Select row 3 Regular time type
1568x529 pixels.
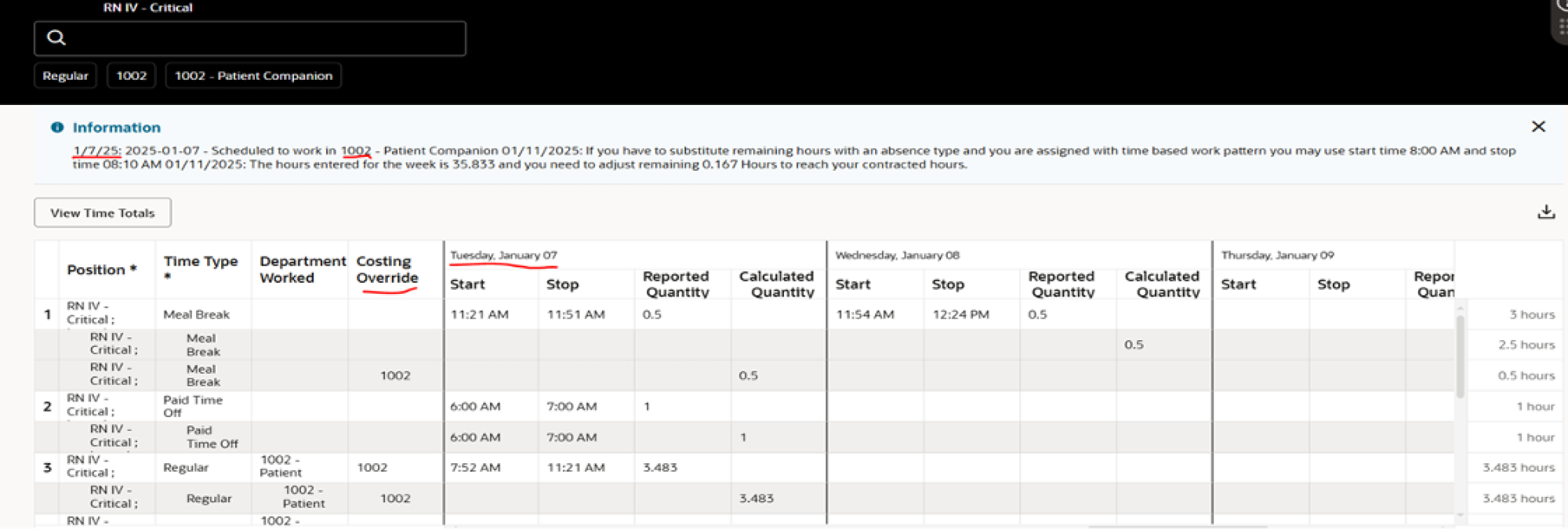point(186,467)
